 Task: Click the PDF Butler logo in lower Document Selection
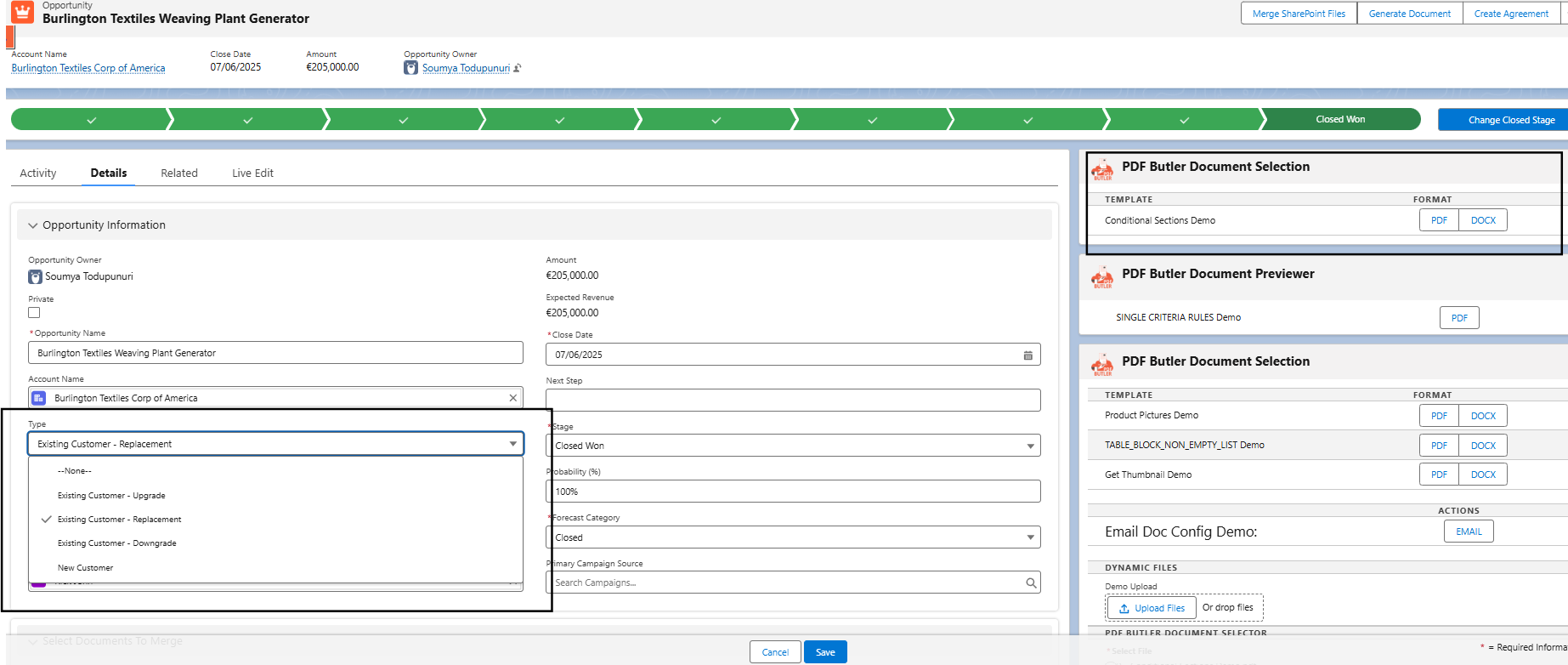[x=1102, y=365]
